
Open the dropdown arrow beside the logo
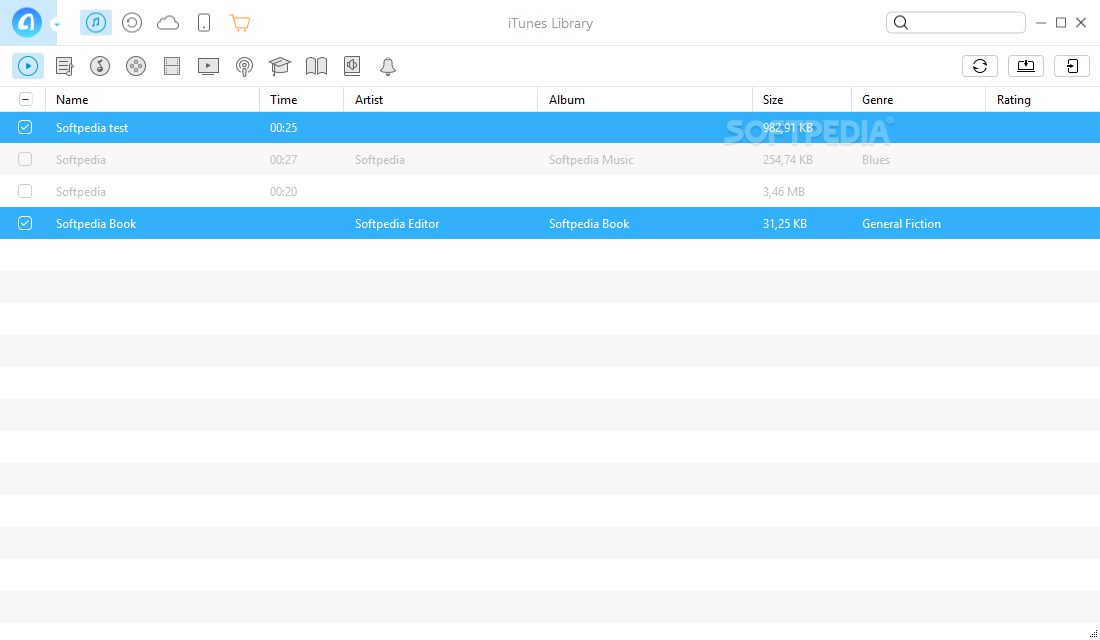pyautogui.click(x=56, y=25)
